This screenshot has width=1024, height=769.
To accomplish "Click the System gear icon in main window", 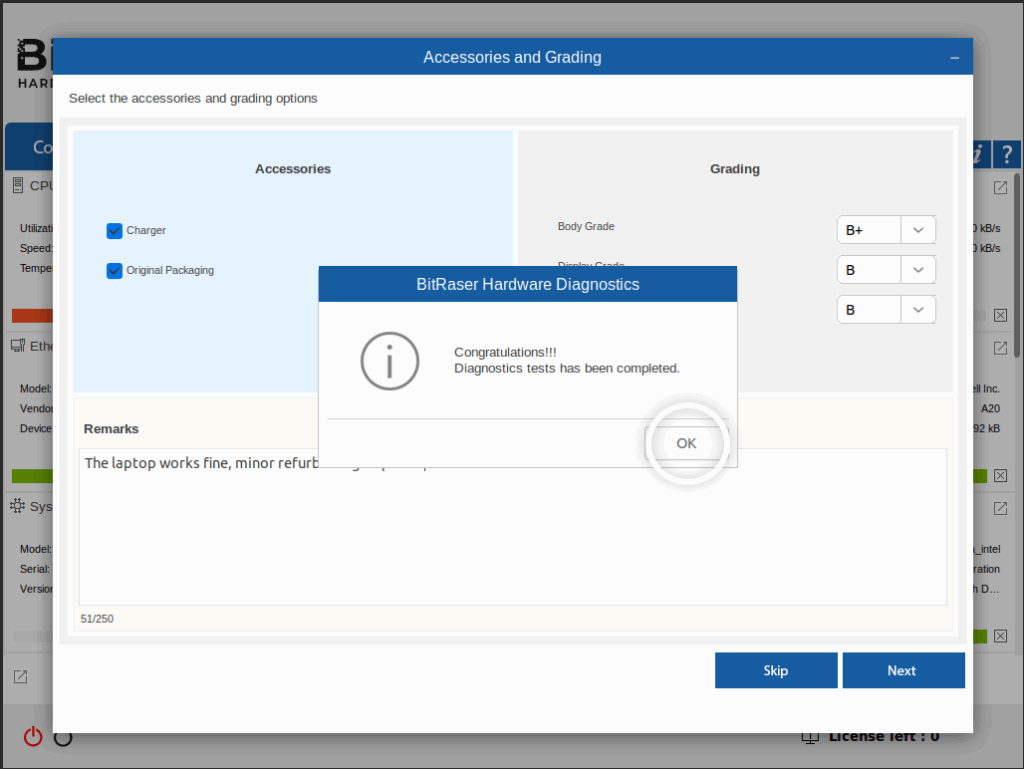I will pyautogui.click(x=18, y=506).
